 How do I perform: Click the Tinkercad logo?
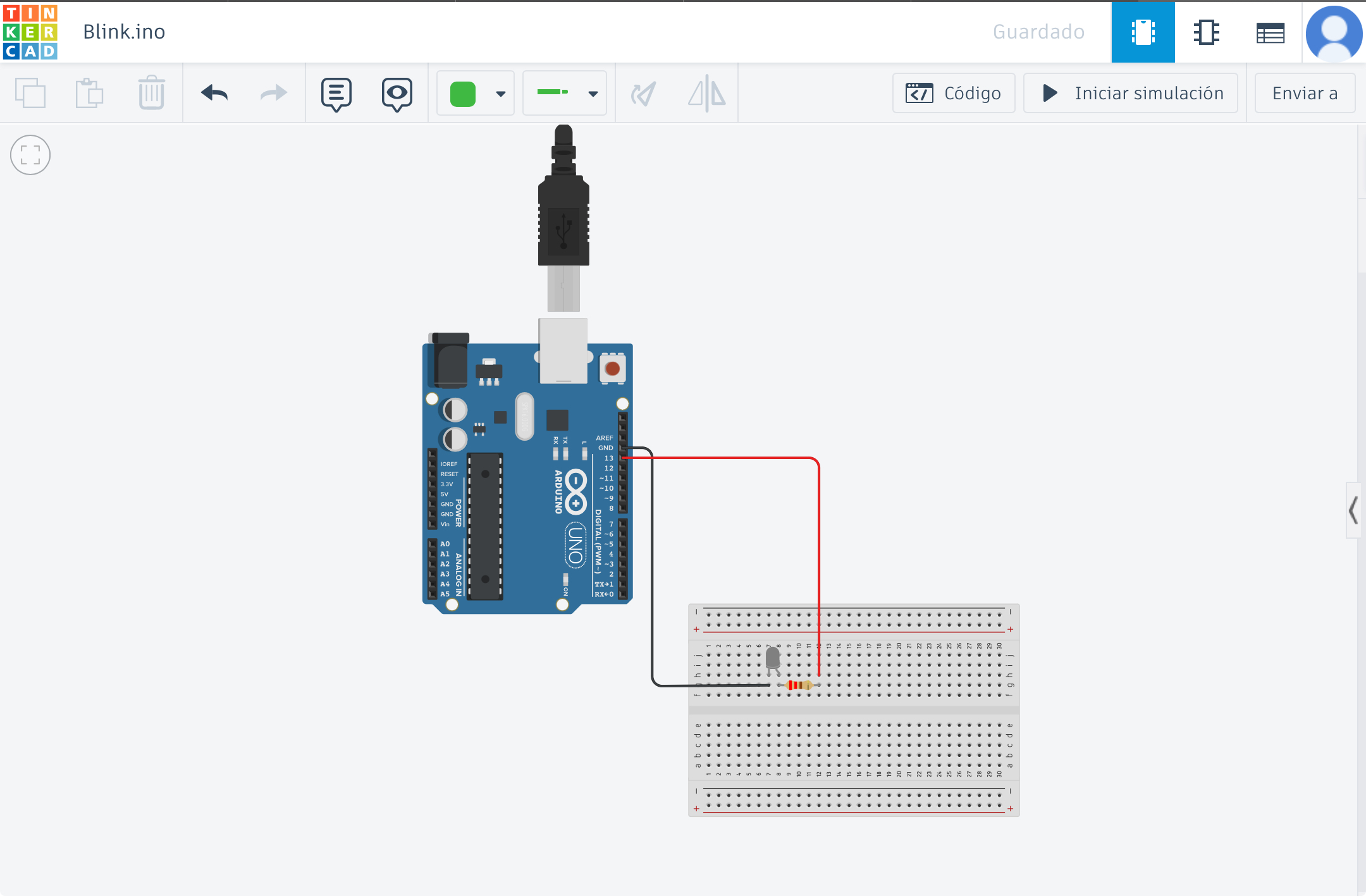coord(30,32)
